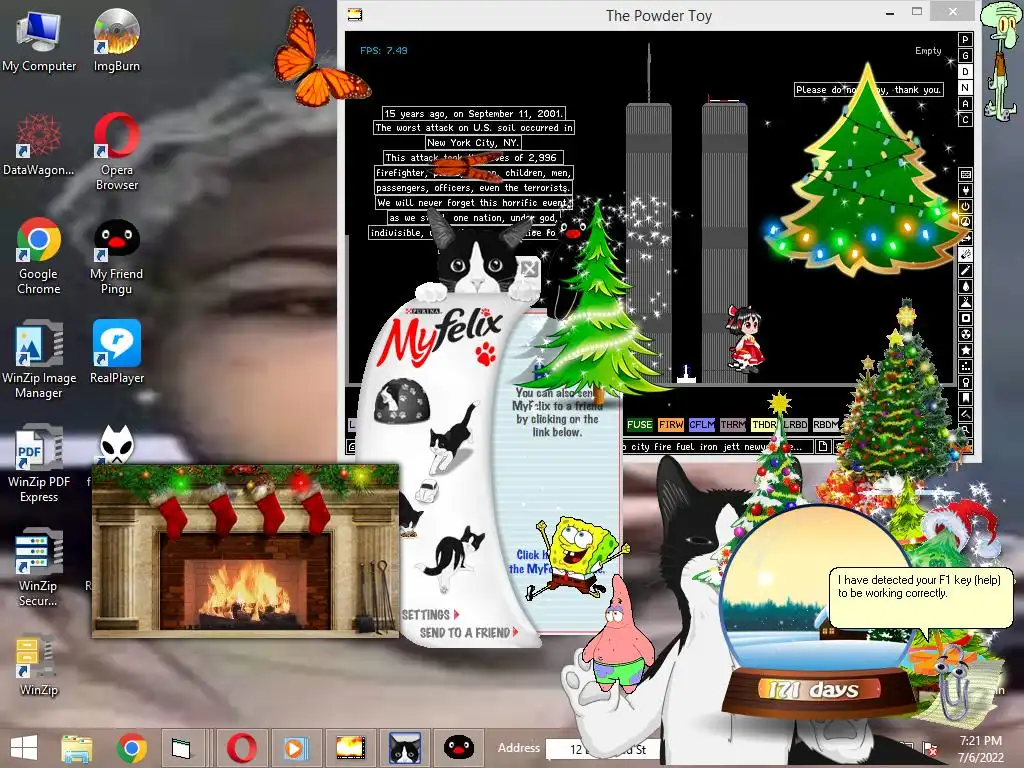
Task: Open the Game of Life dots section
Action: pyautogui.click(x=965, y=366)
